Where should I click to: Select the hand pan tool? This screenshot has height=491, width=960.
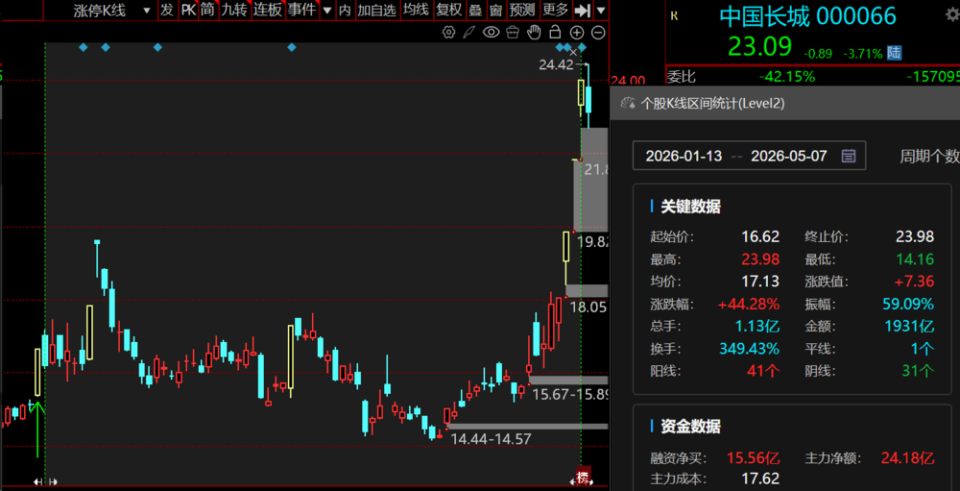[534, 32]
